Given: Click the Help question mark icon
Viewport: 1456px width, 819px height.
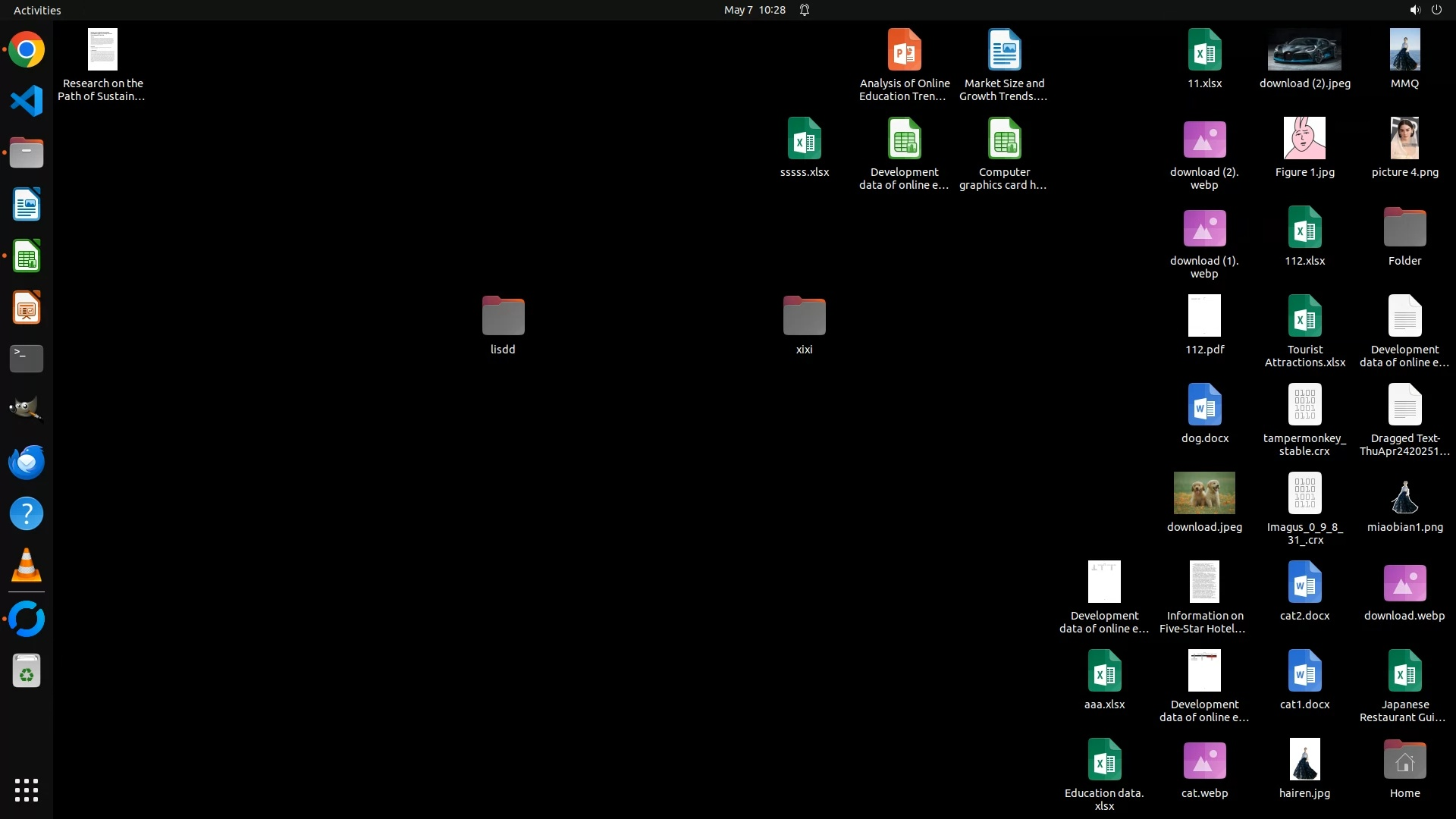Looking at the screenshot, I should pyautogui.click(x=27, y=513).
